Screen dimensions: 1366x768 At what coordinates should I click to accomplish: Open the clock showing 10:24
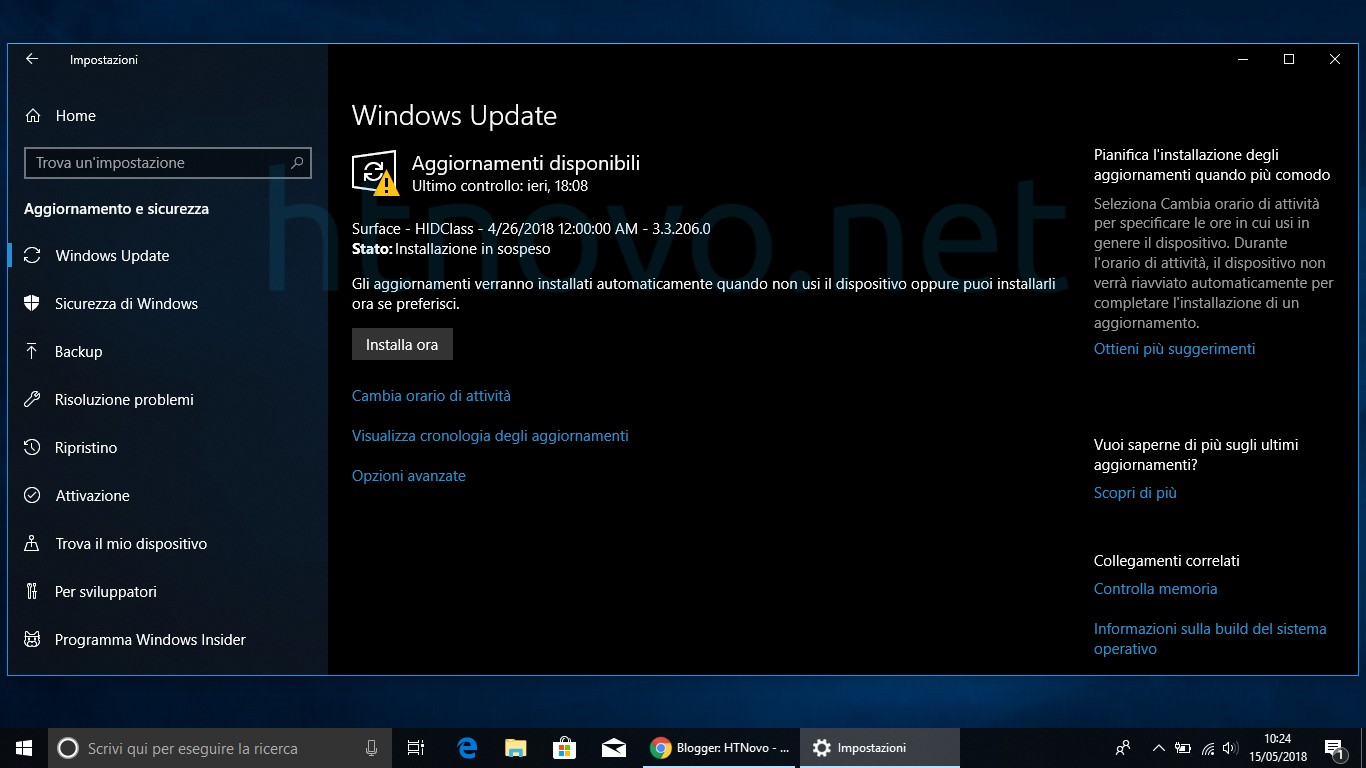pos(1277,748)
